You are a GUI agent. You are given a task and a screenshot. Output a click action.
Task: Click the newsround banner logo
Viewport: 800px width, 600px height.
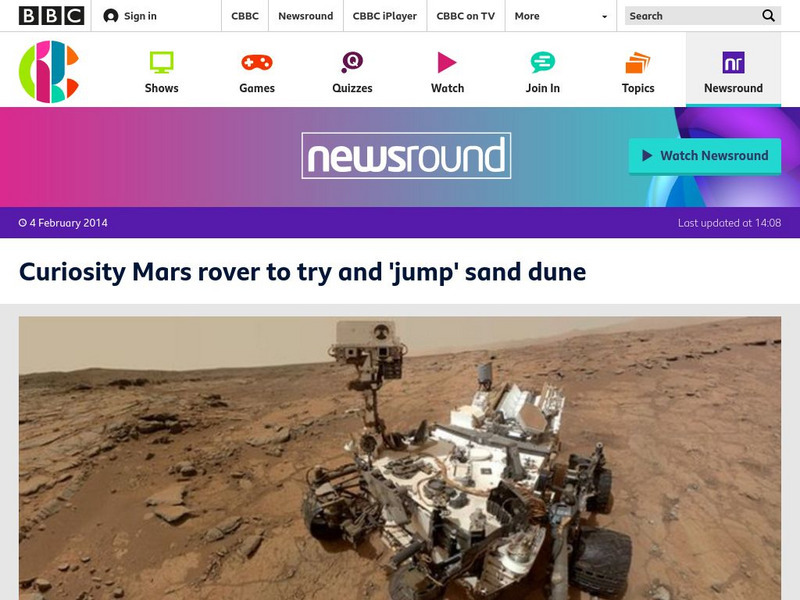[406, 156]
